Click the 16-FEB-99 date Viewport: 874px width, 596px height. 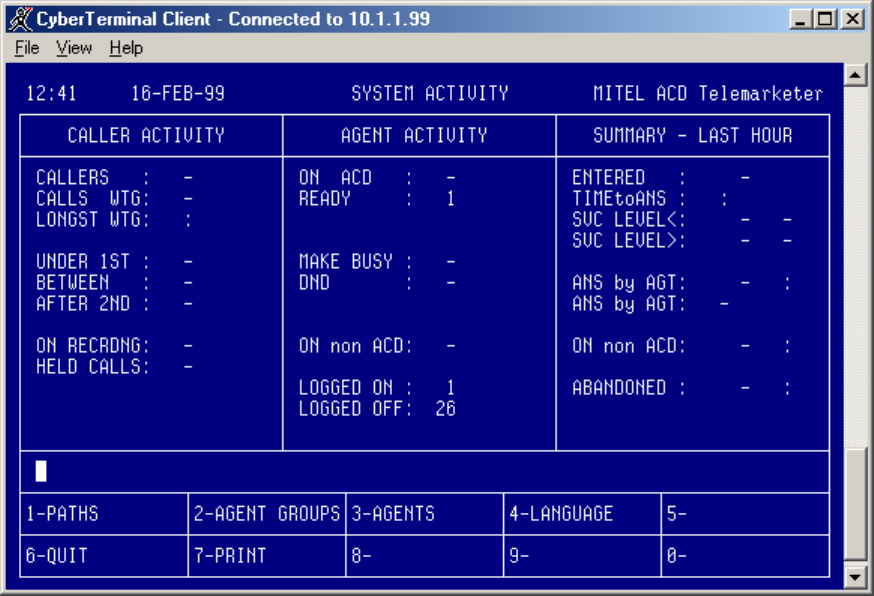tap(178, 93)
